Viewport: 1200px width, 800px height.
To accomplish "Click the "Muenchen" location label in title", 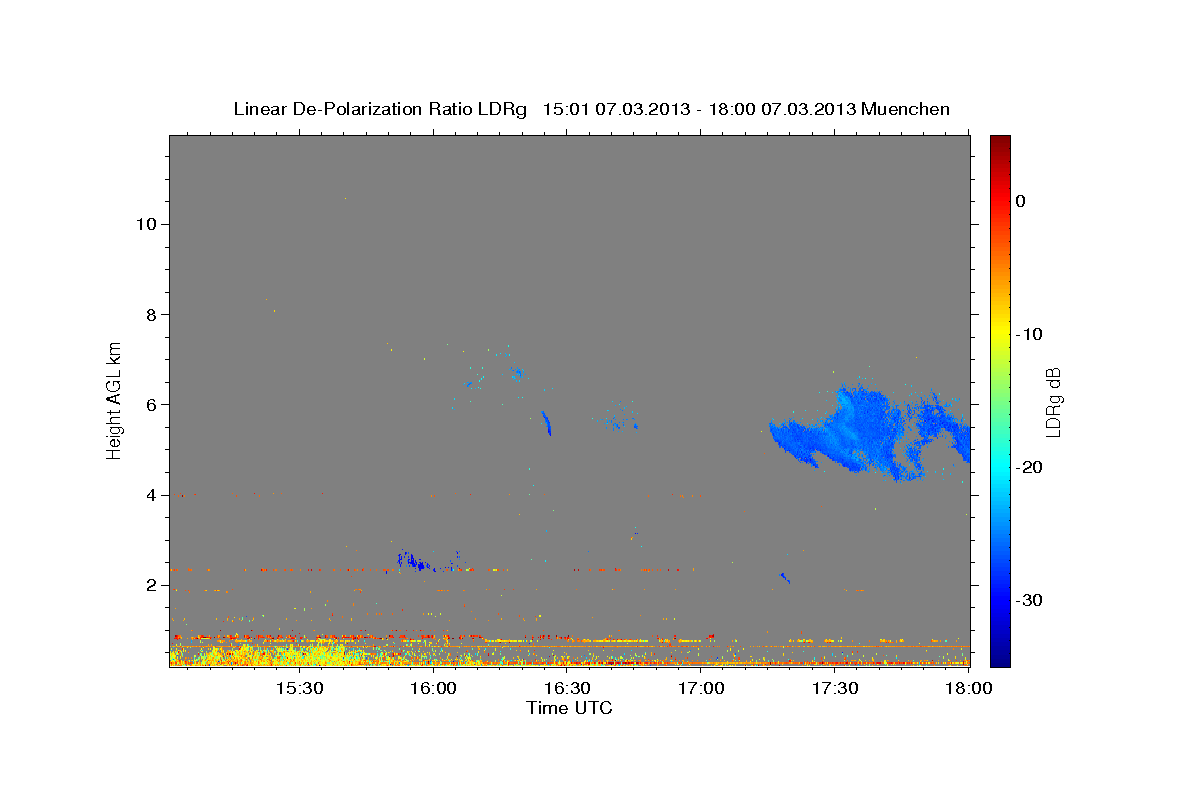I will coord(906,109).
